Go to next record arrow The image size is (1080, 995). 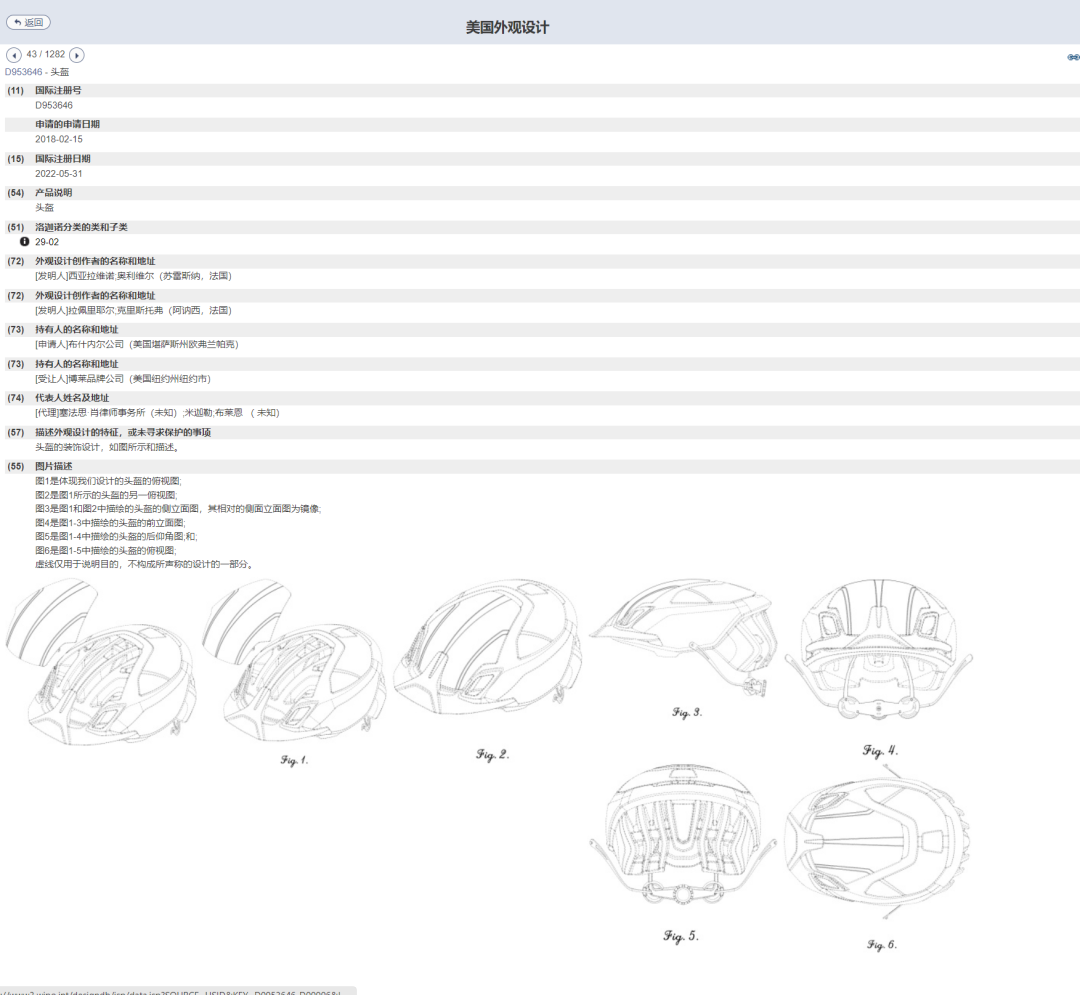(x=77, y=55)
